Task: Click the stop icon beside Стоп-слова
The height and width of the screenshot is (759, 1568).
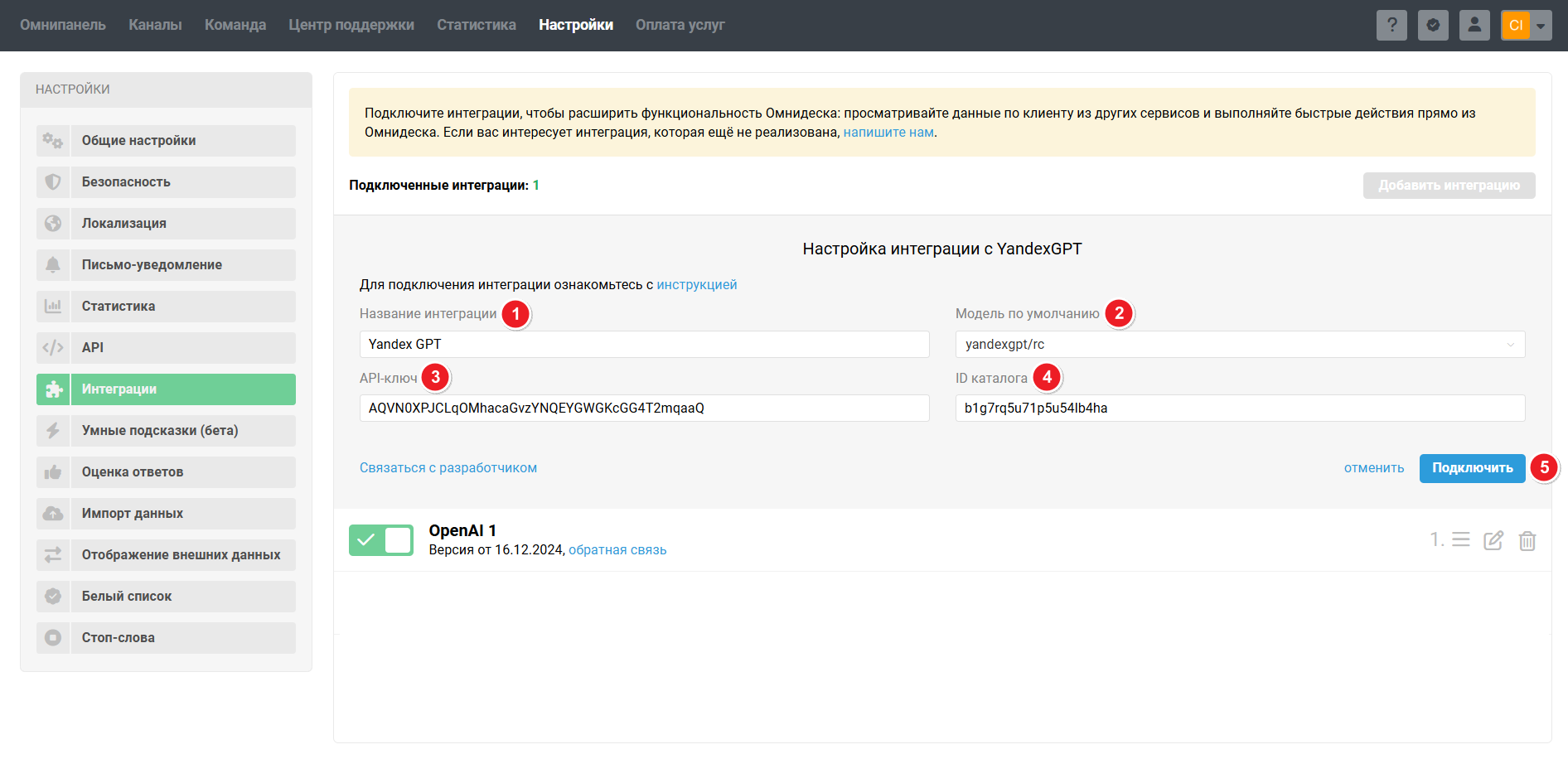Action: [x=53, y=638]
